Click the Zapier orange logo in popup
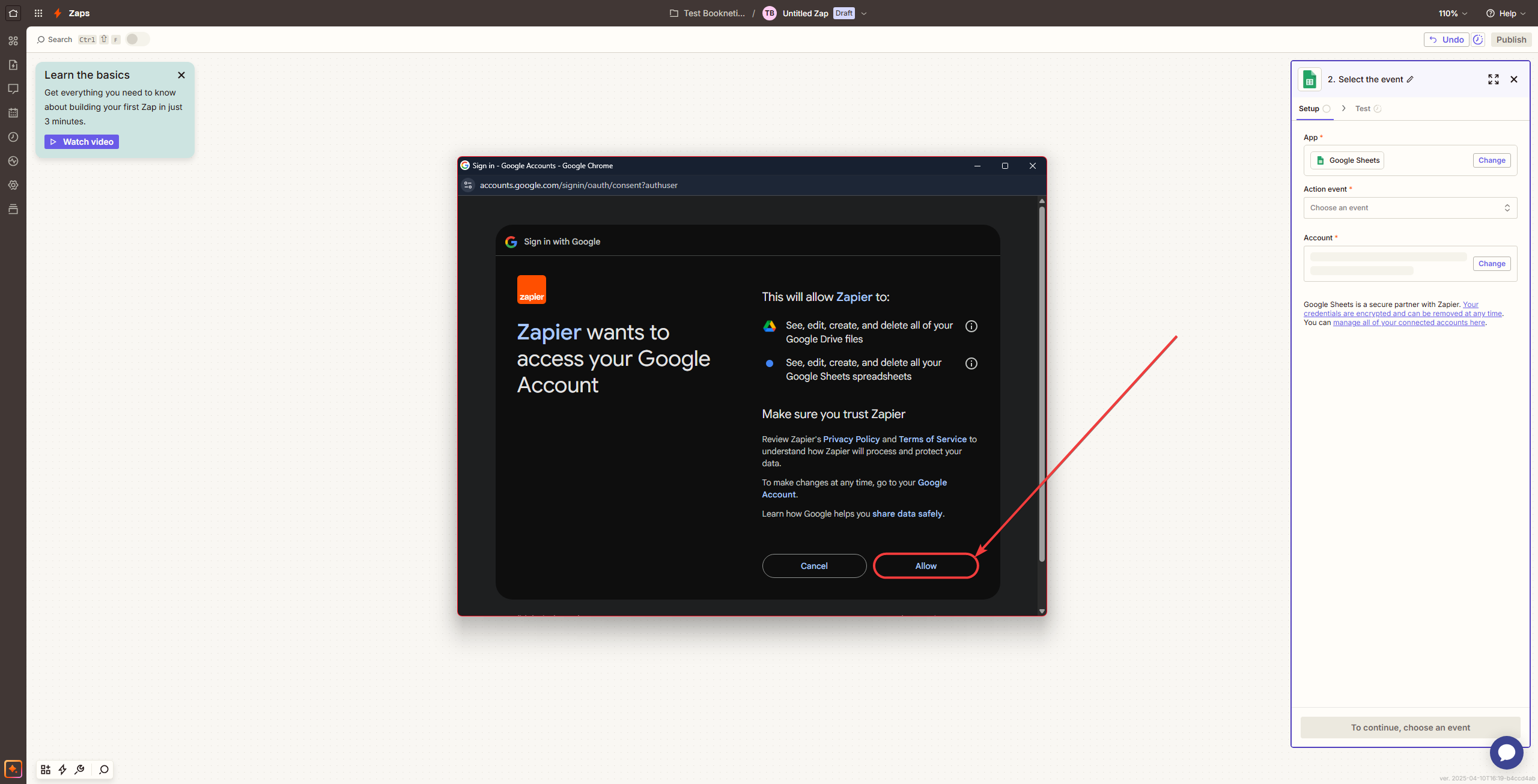 [532, 290]
